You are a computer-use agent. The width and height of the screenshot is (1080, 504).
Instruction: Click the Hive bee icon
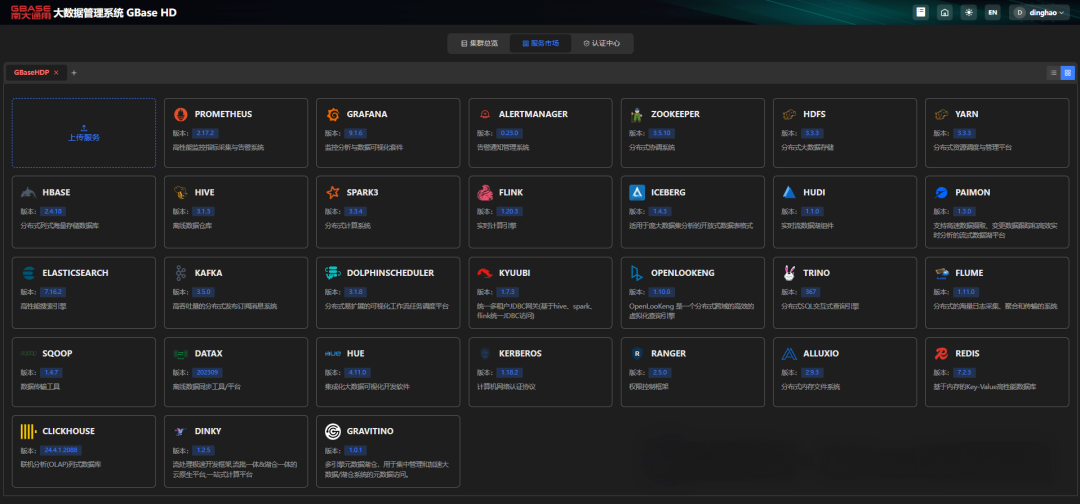click(180, 192)
